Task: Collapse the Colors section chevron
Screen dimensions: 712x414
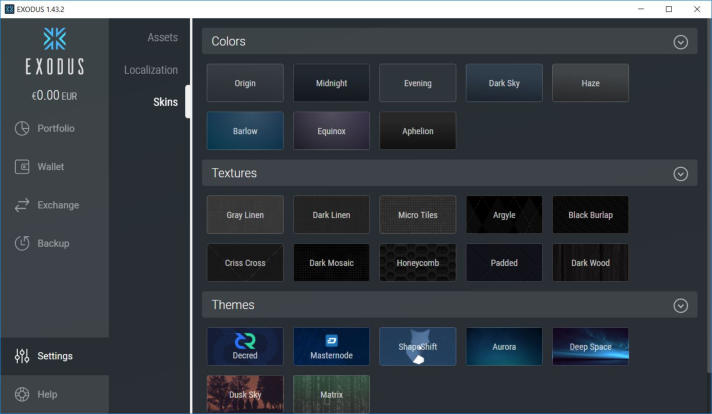Action: click(x=680, y=42)
